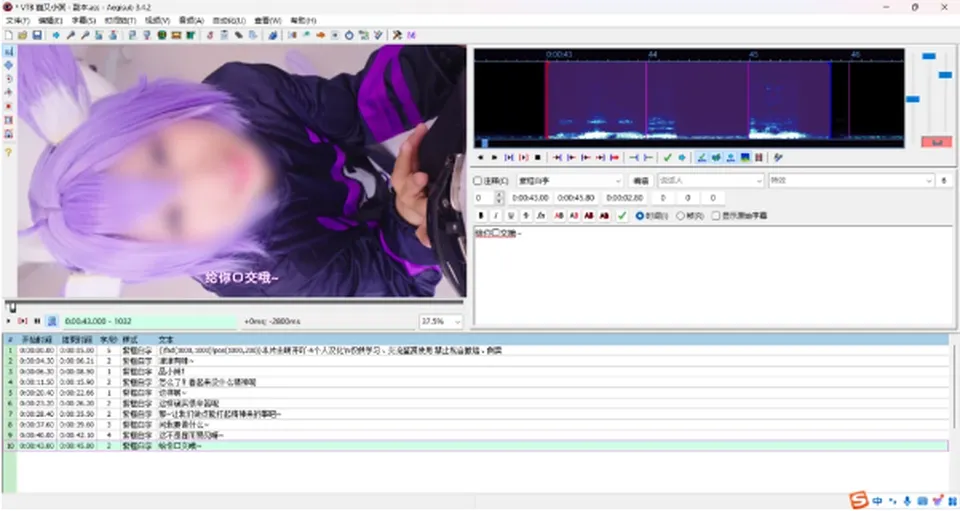Click the 编辑 style edit button
Viewport: 960px width, 511px height.
[x=640, y=181]
